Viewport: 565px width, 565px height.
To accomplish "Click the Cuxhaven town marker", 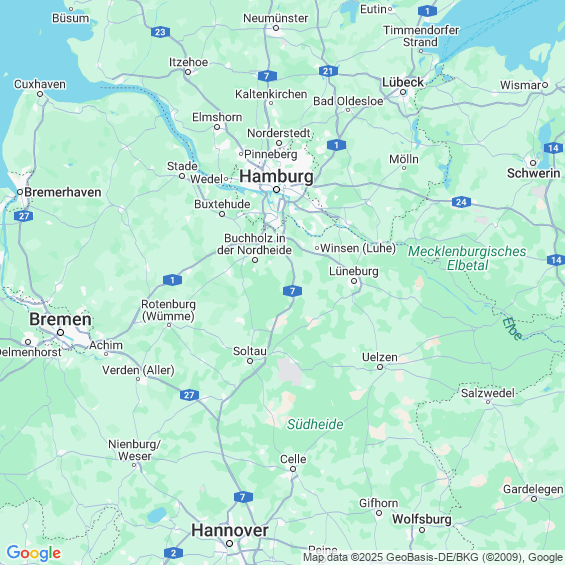I will click(x=40, y=94).
